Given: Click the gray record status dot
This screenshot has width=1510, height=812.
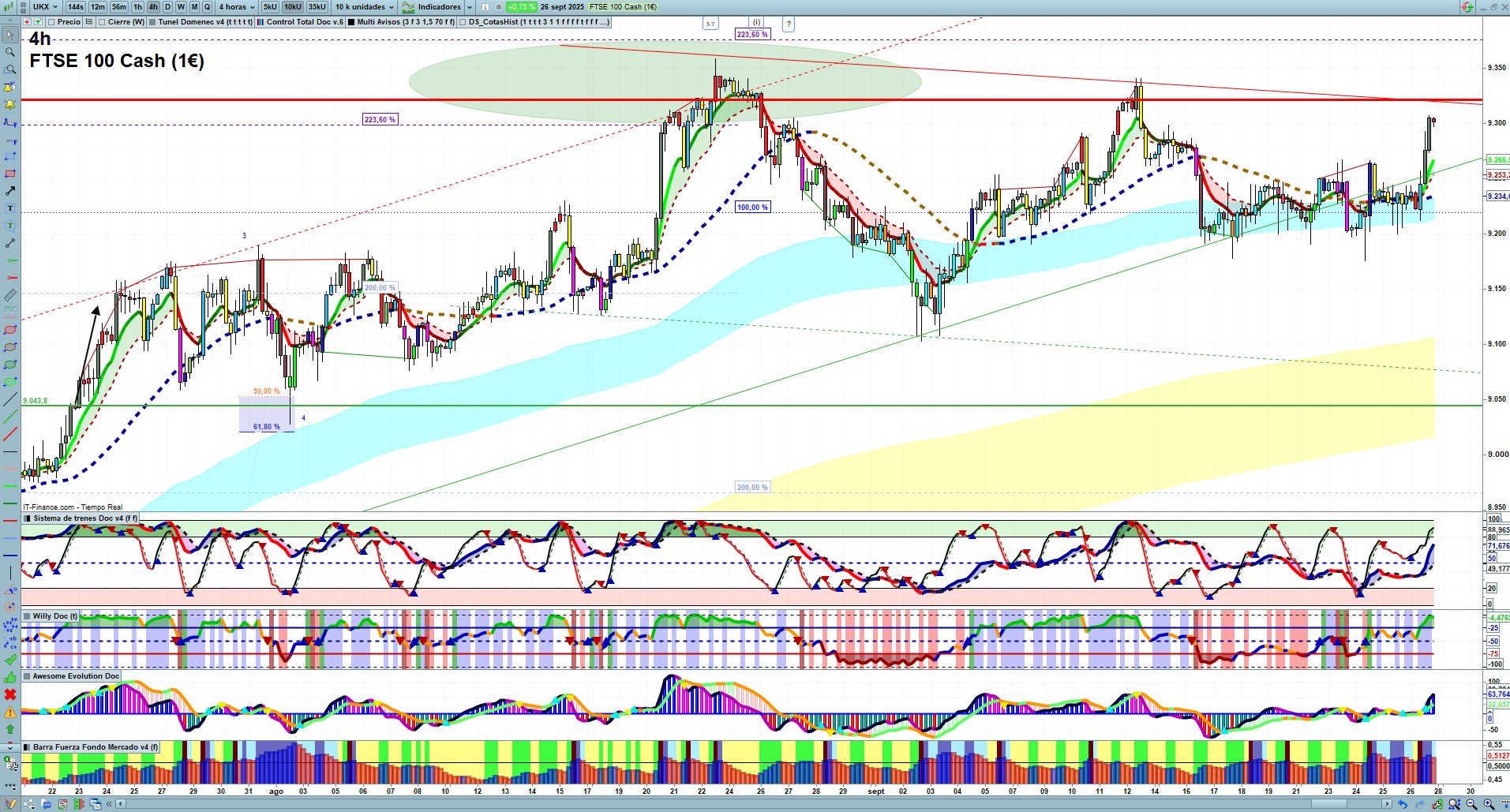Looking at the screenshot, I should click(499, 7).
